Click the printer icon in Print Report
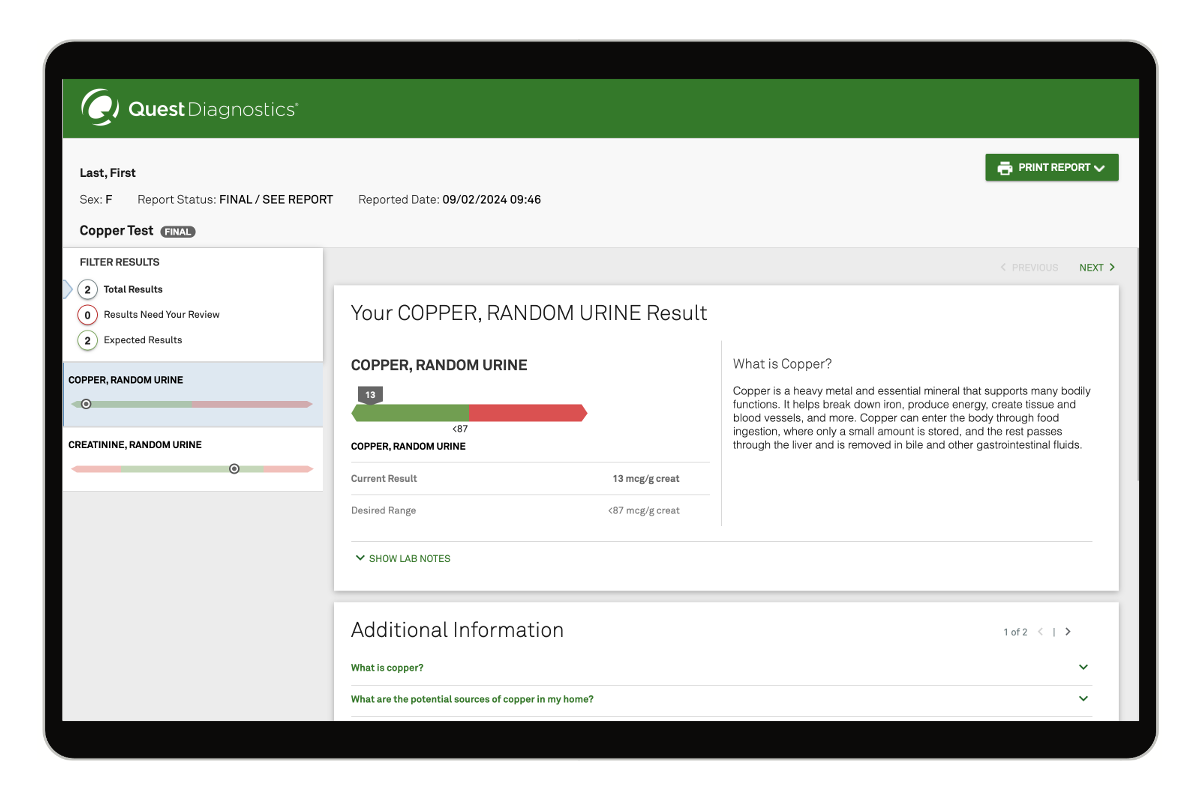1200x800 pixels. click(x=1004, y=168)
